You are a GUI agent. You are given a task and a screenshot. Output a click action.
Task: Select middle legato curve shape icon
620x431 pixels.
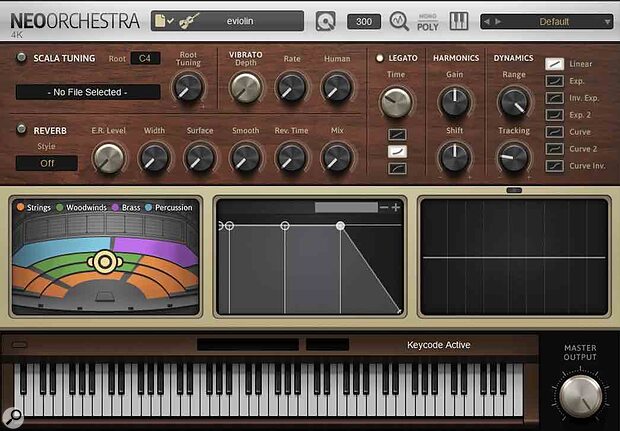(397, 151)
